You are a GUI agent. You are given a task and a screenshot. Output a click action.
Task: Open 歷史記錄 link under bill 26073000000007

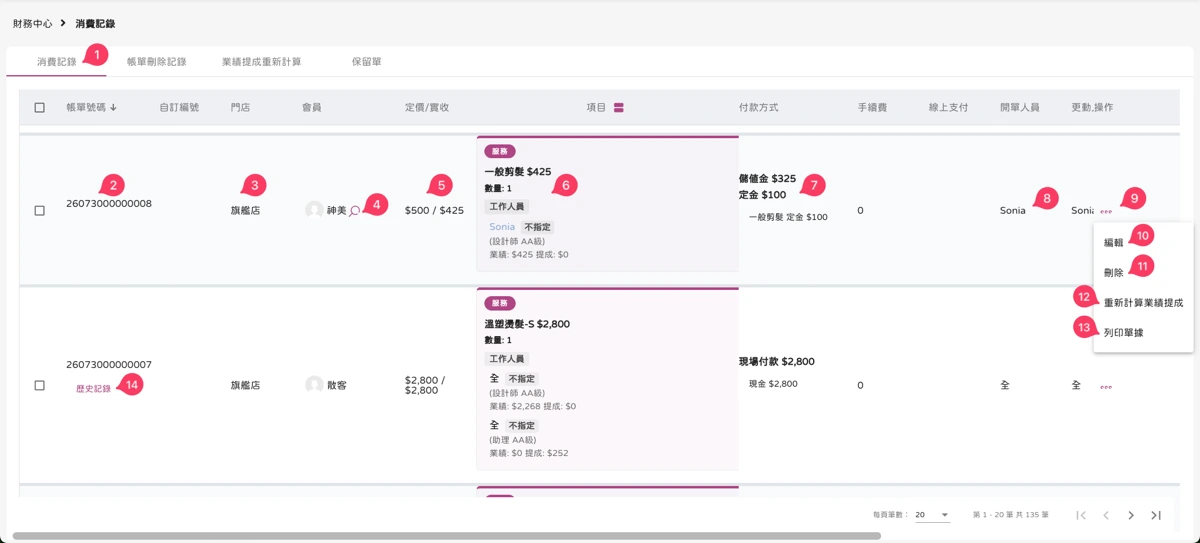[x=93, y=389]
